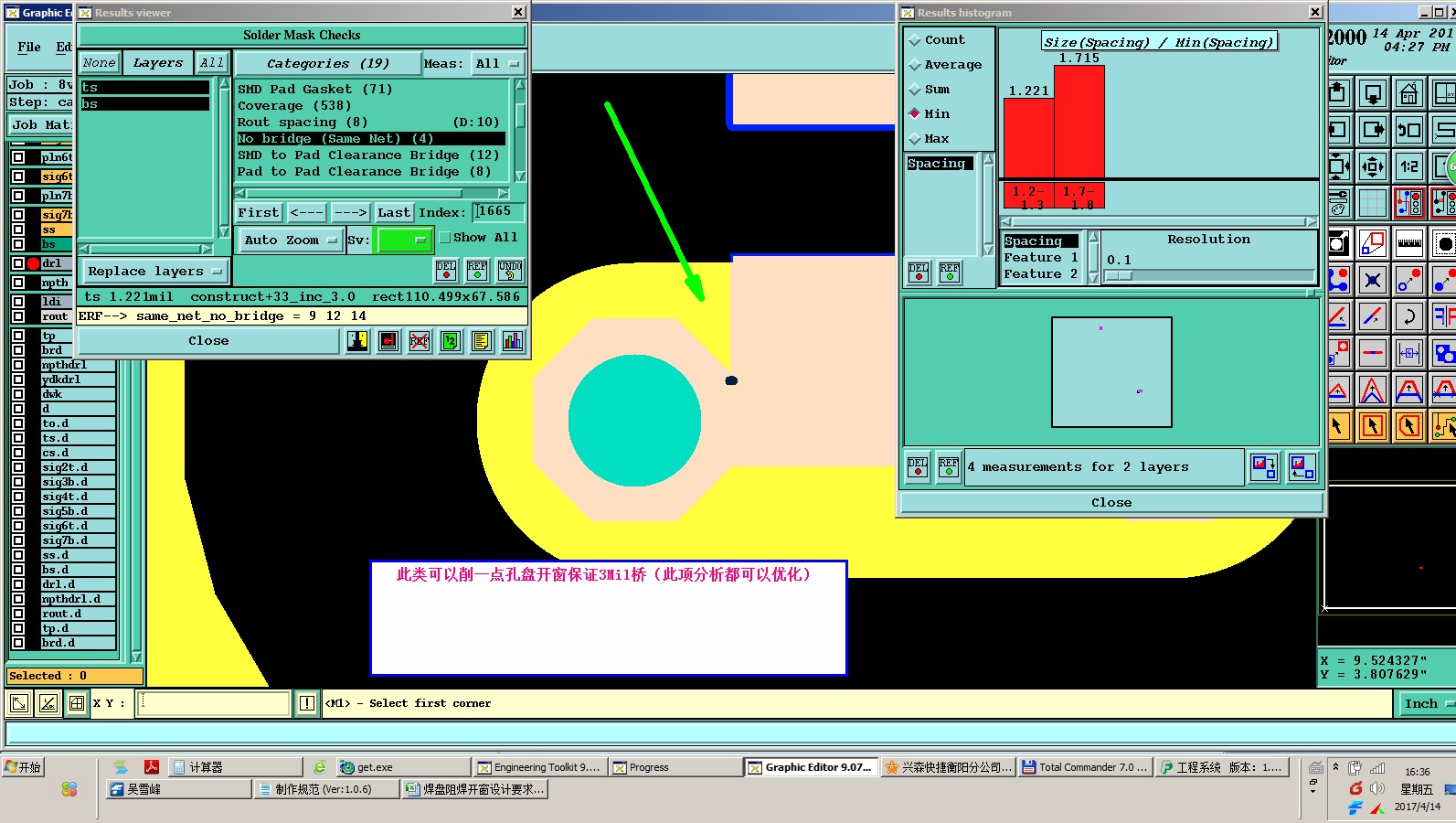Go to previous result with <--- button
The height and width of the screenshot is (823, 1456).
pyautogui.click(x=307, y=212)
